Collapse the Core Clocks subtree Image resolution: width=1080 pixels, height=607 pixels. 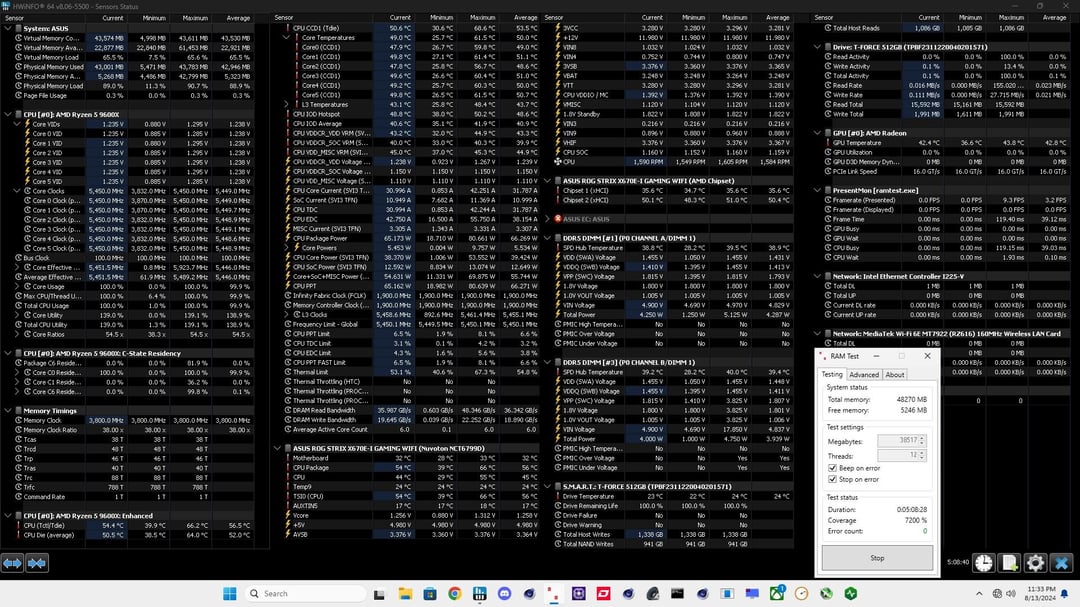tap(17, 191)
